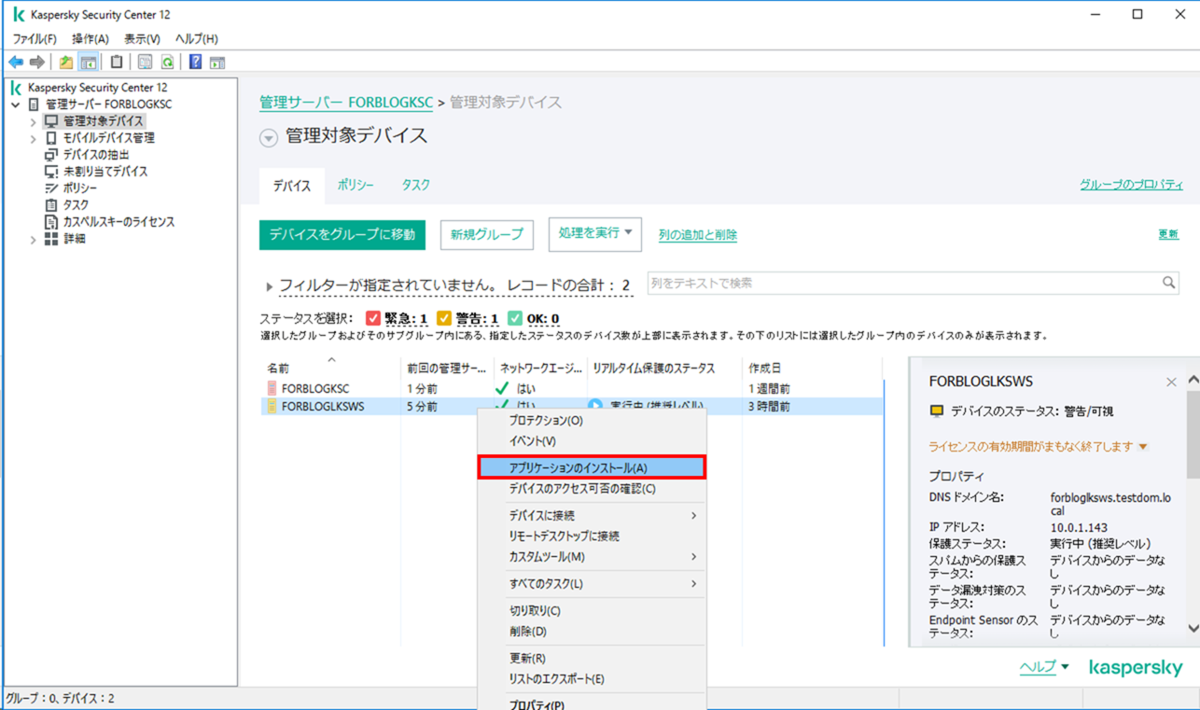Expand the filter triangle beside フィルターが指定されていません
This screenshot has width=1200, height=710.
click(270, 287)
